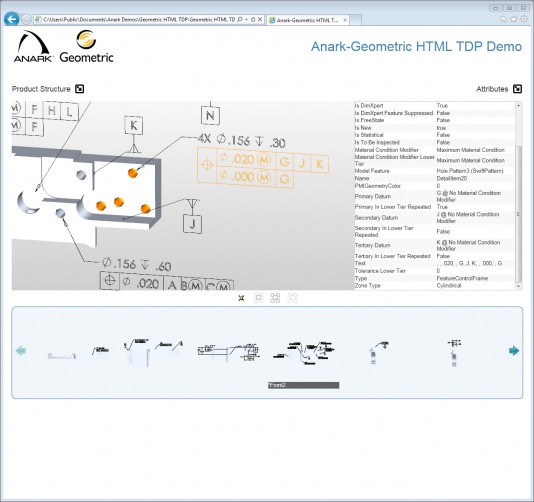Show next views with the right carousel arrow

click(514, 350)
